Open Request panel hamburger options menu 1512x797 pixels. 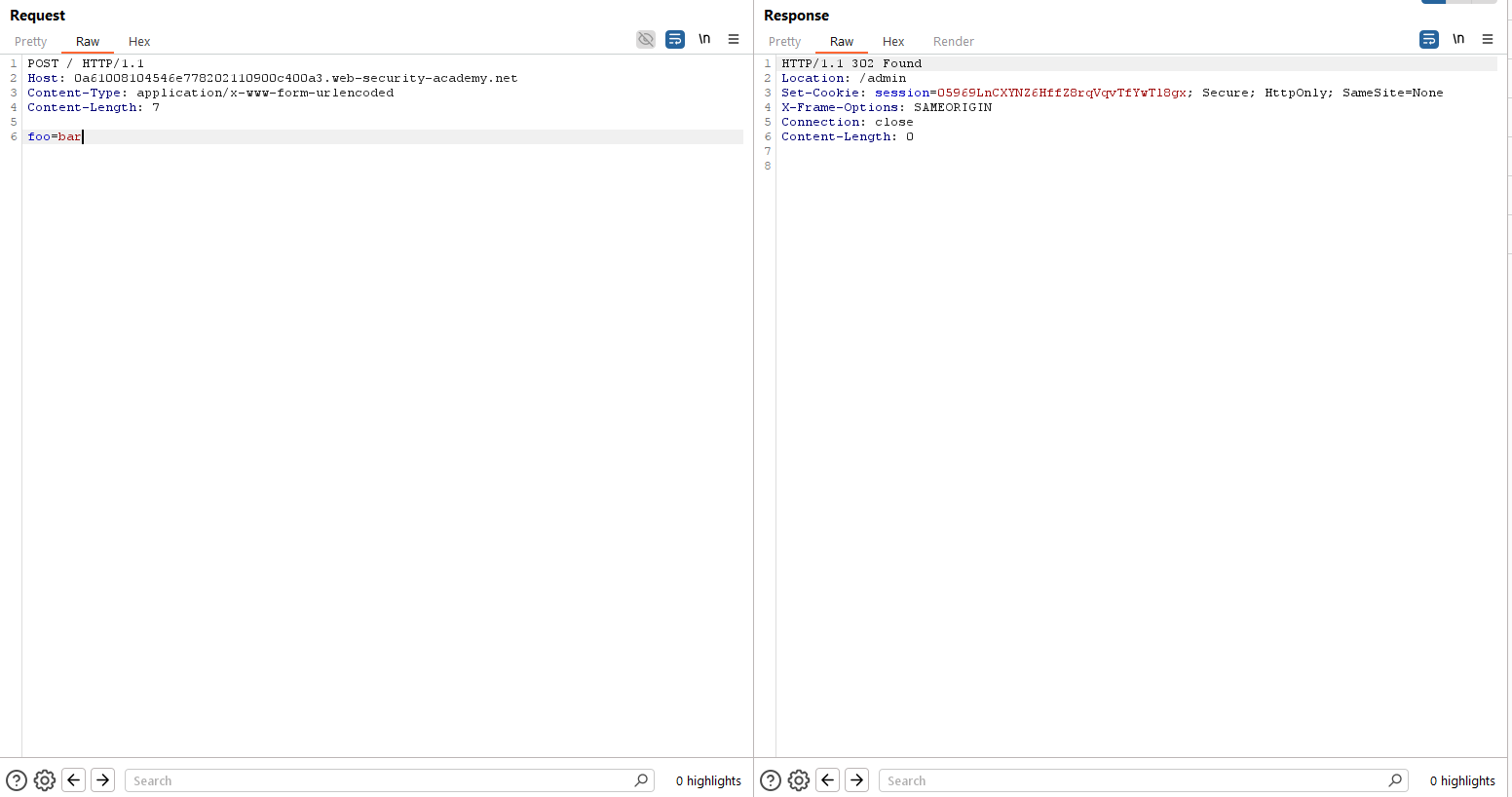(x=734, y=40)
